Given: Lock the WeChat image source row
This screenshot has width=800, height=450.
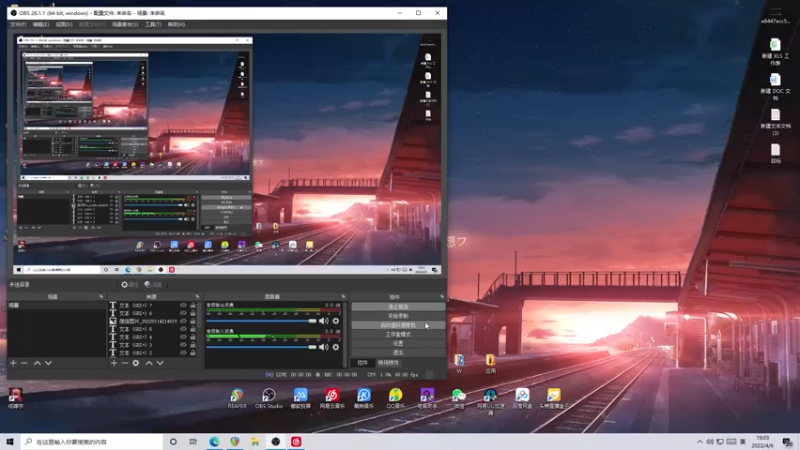Looking at the screenshot, I should click(x=193, y=321).
